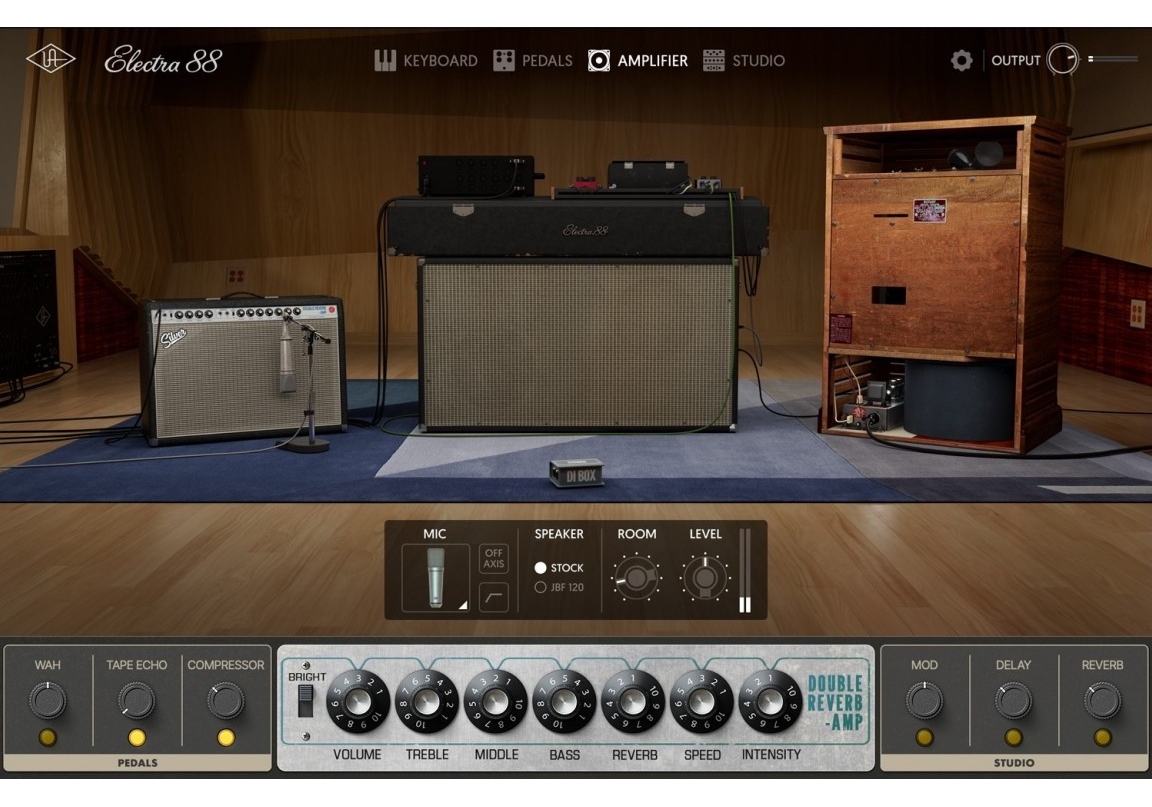The image size is (1152, 807).
Task: Select the wooden rotary speaker cabinet
Action: point(943,285)
